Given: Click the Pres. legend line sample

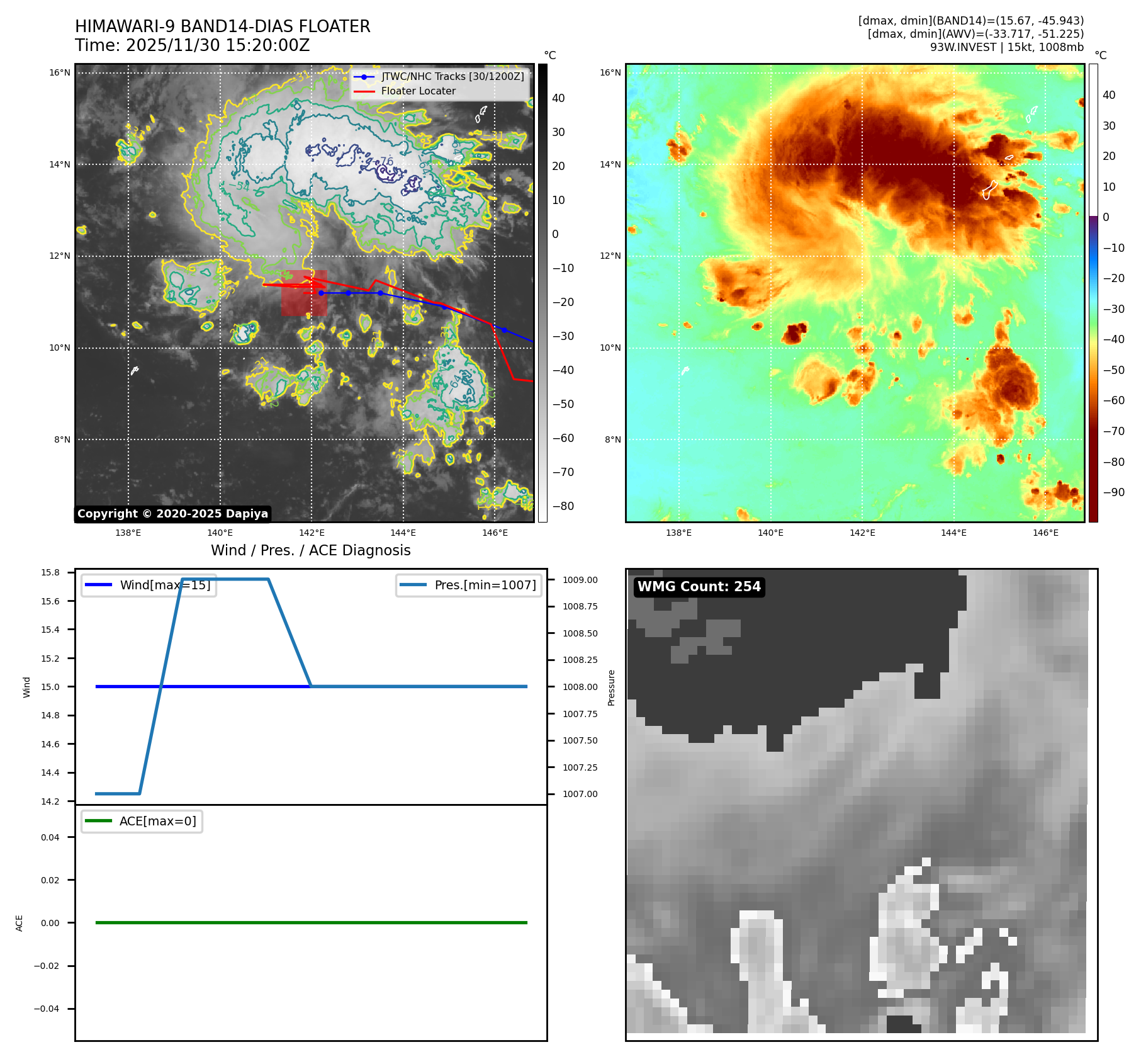Looking at the screenshot, I should pos(413,585).
